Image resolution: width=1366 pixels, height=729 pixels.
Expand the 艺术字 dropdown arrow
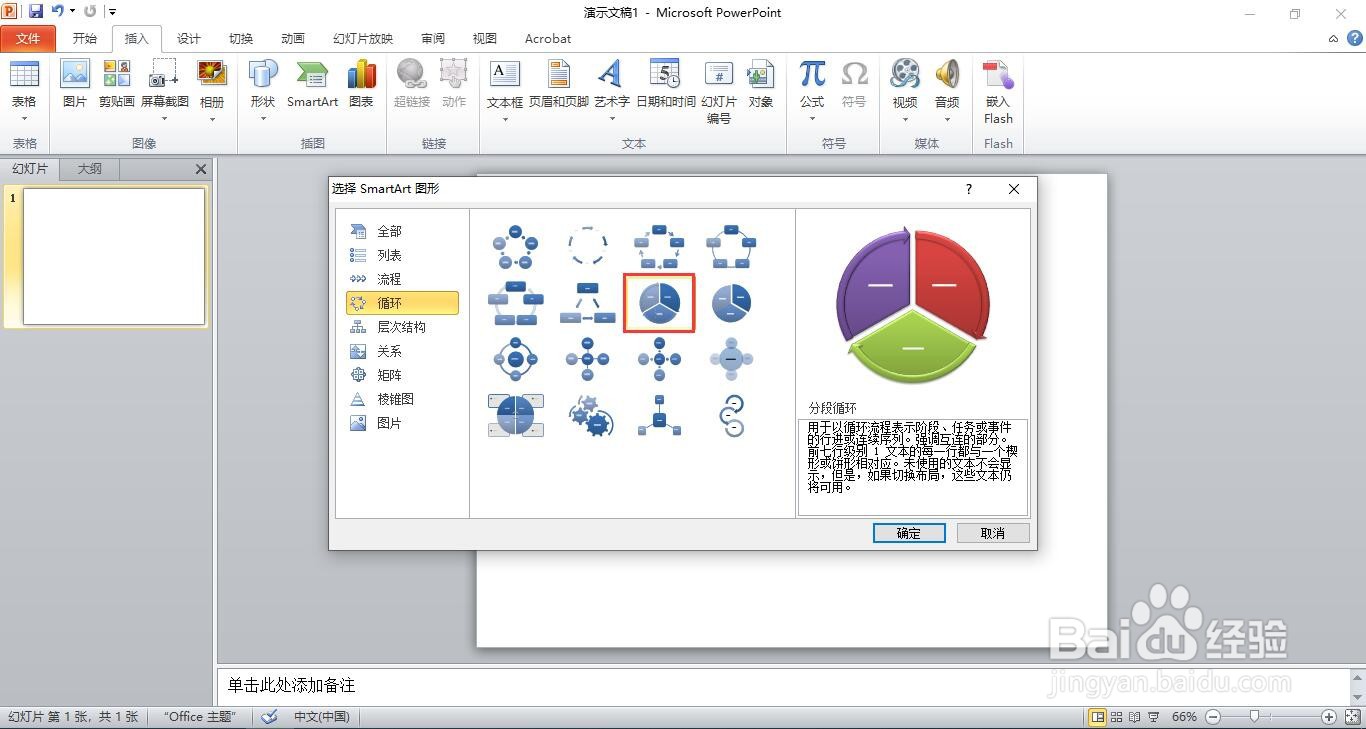611,119
